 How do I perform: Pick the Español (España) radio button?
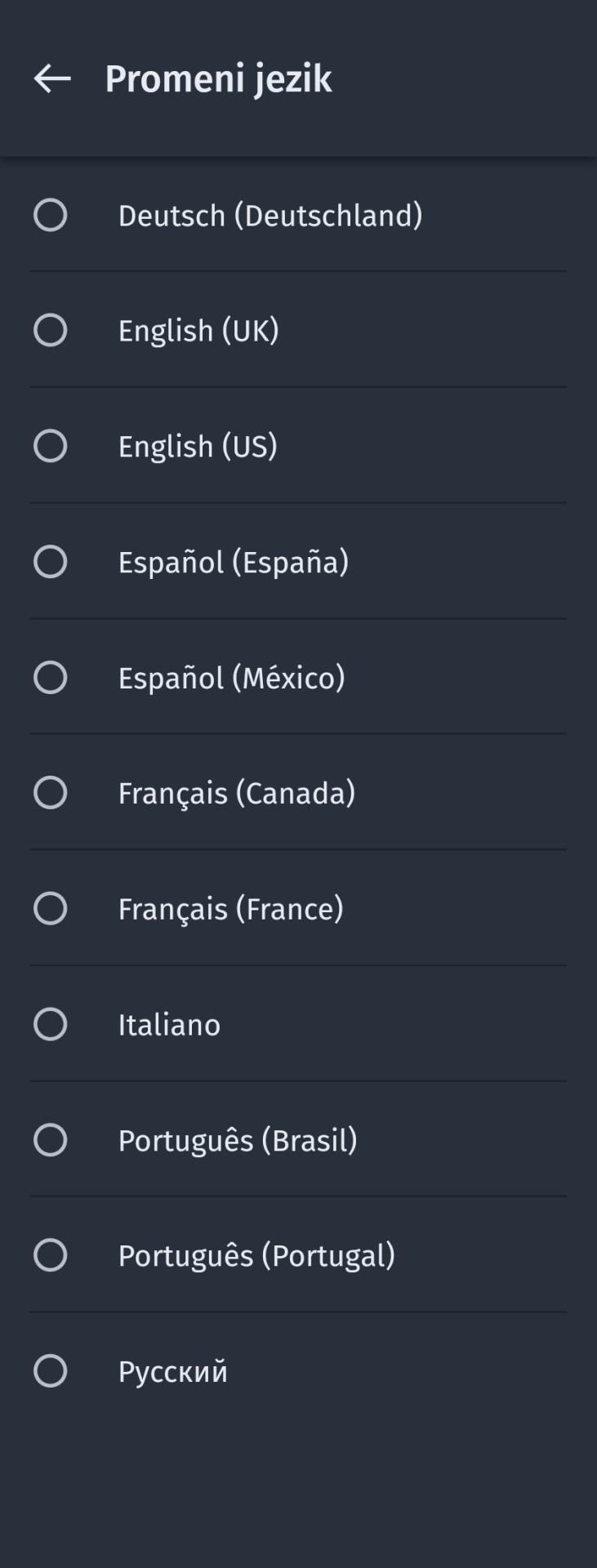[50, 562]
